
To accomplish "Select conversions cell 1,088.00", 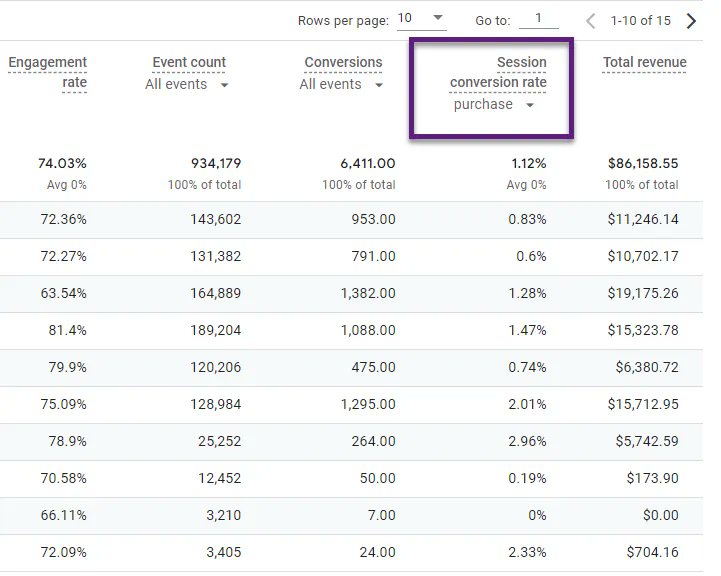I will [x=368, y=330].
